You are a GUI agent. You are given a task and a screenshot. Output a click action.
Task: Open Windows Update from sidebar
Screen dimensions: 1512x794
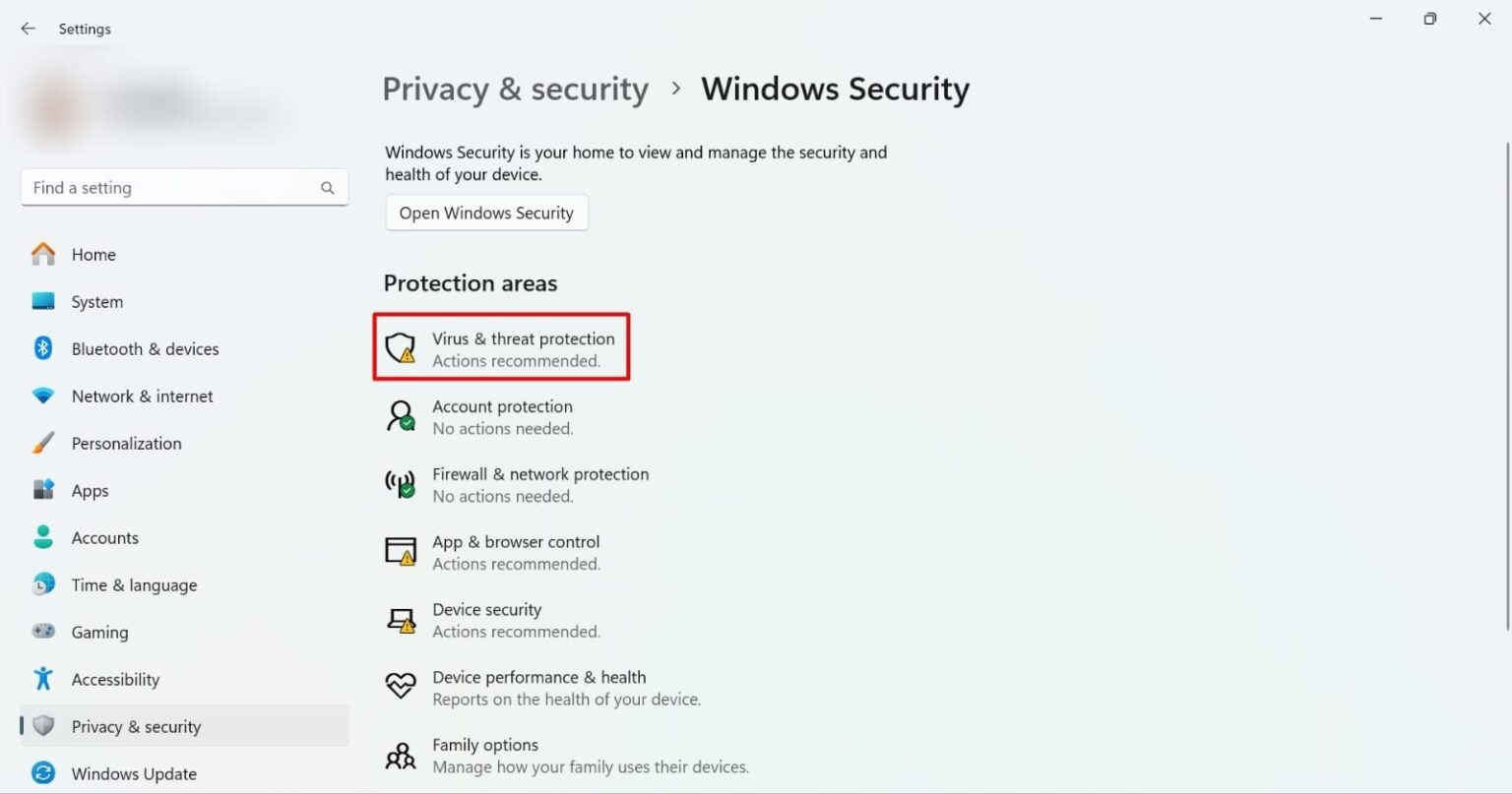pos(133,773)
